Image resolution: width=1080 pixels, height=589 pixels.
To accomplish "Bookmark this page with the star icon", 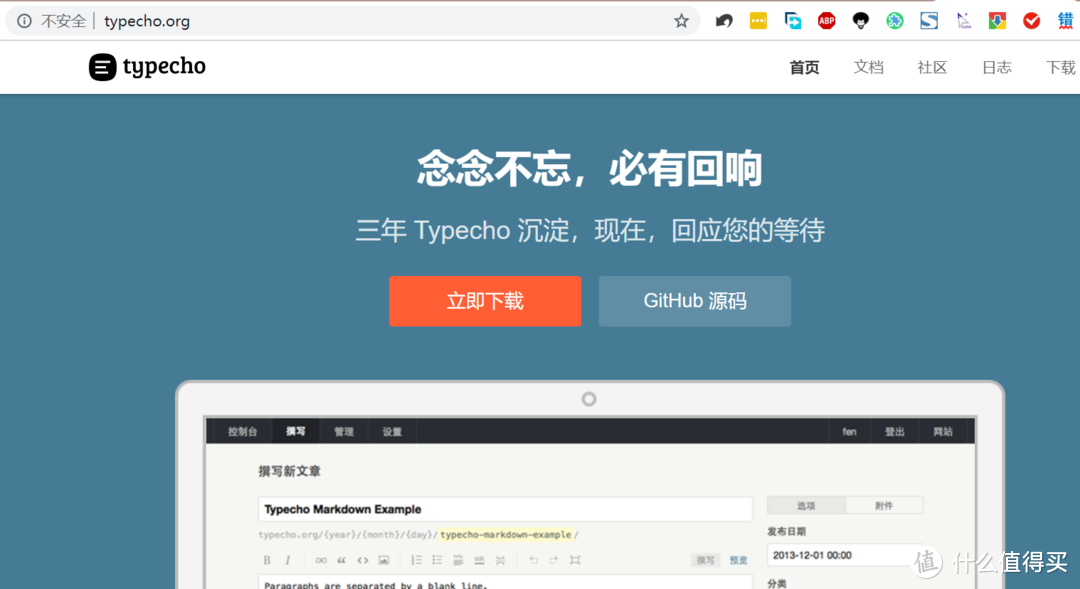I will coord(681,21).
